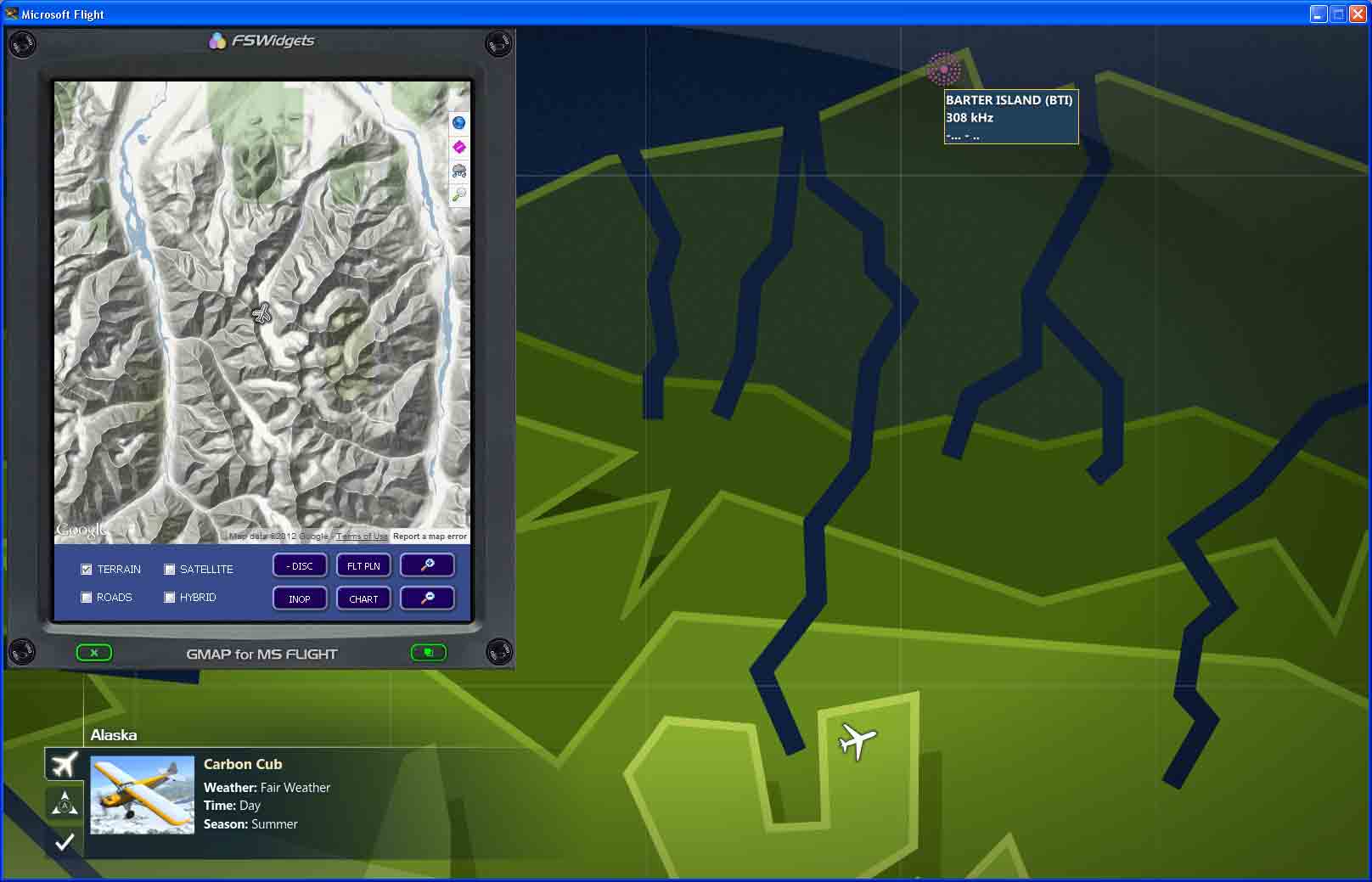Zoom out with the magnifier minus button
Image resolution: width=1372 pixels, height=882 pixels.
[x=427, y=598]
